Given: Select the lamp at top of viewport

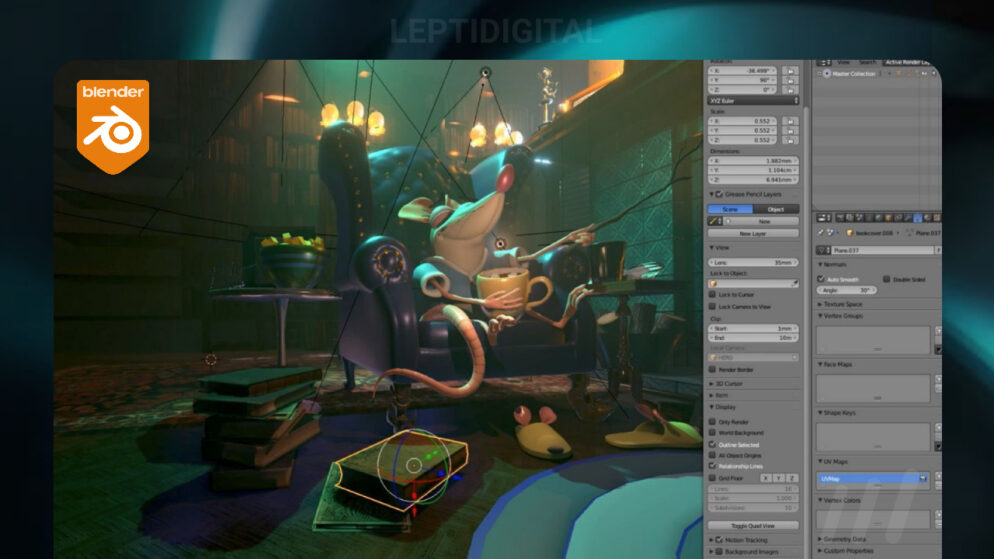Looking at the screenshot, I should pos(486,73).
